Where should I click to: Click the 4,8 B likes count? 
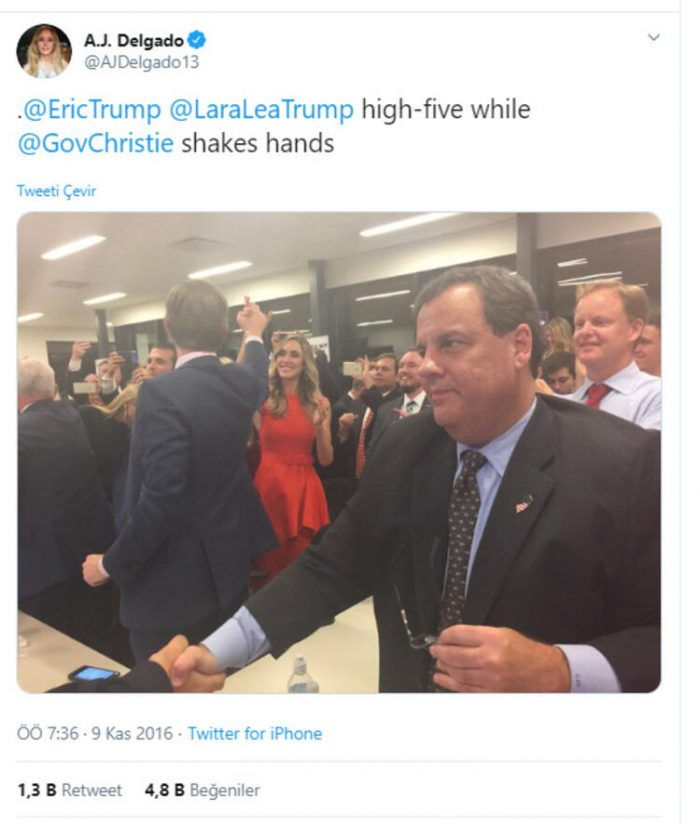coord(165,790)
